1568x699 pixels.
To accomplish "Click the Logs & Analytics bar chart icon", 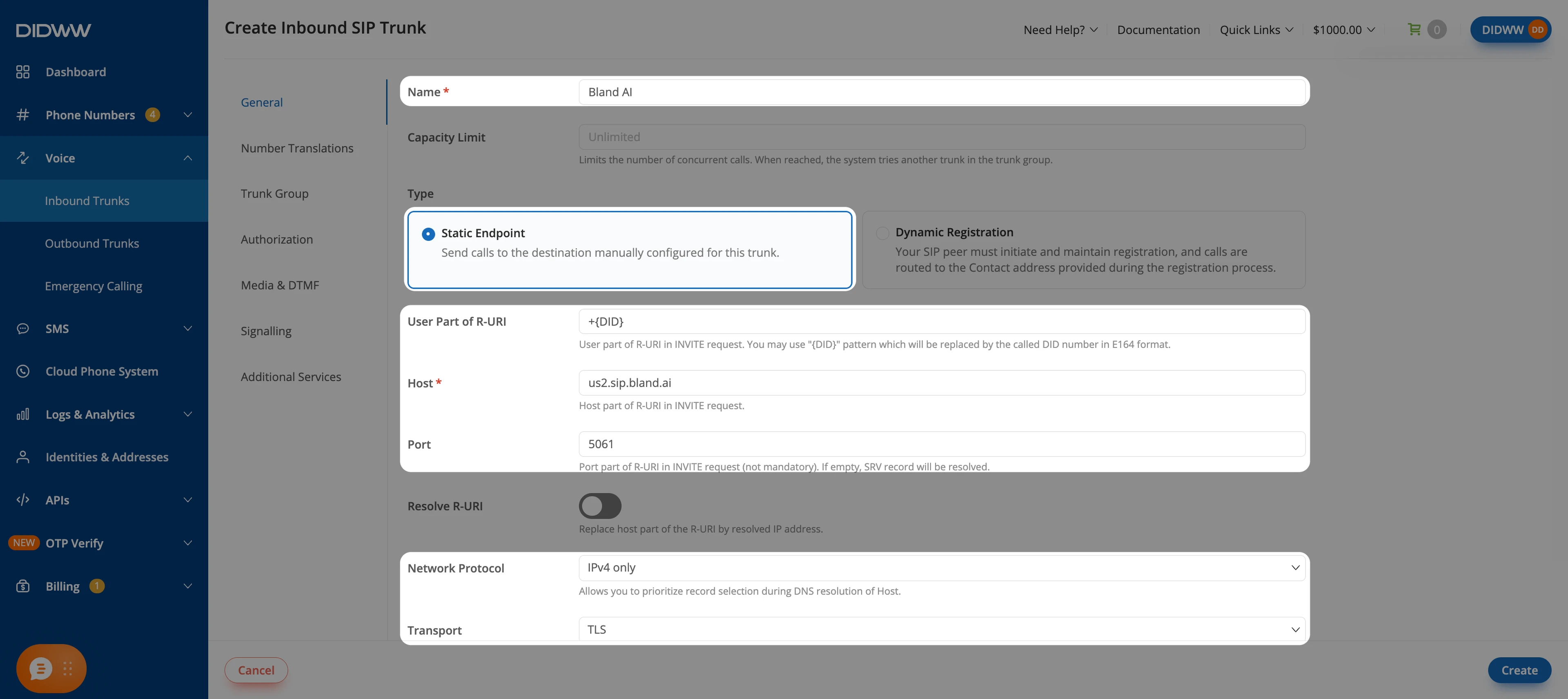I will click(22, 414).
